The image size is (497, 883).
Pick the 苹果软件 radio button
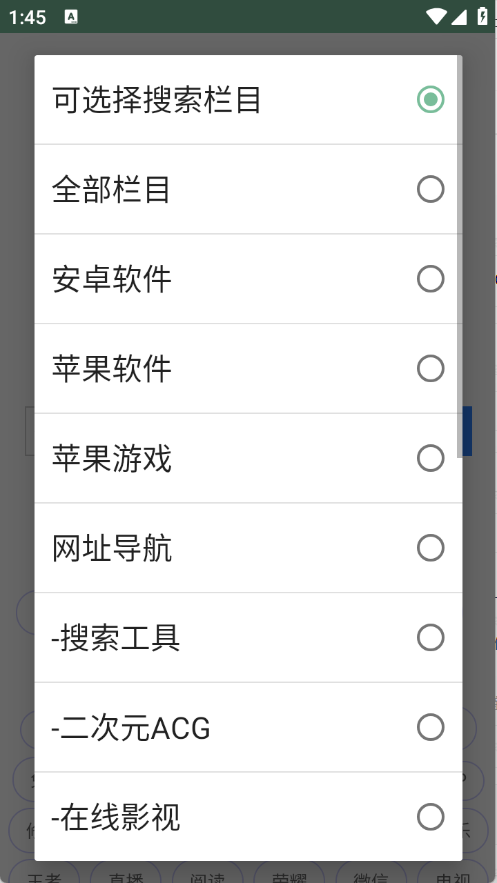431,369
